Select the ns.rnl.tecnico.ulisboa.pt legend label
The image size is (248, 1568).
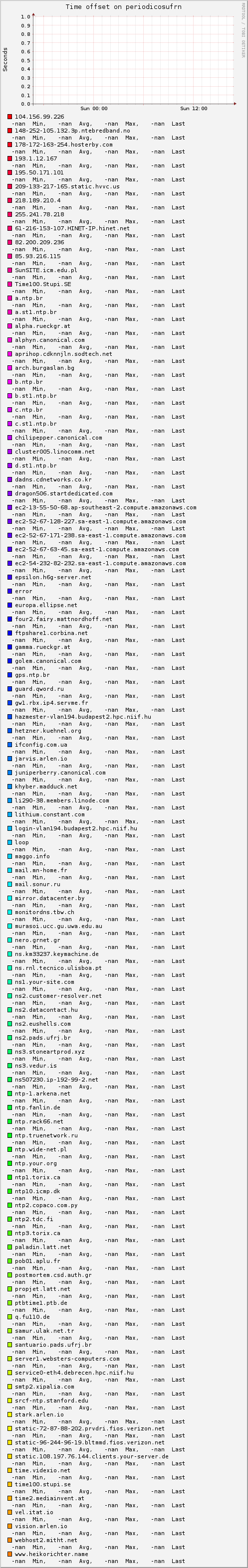pos(58,967)
